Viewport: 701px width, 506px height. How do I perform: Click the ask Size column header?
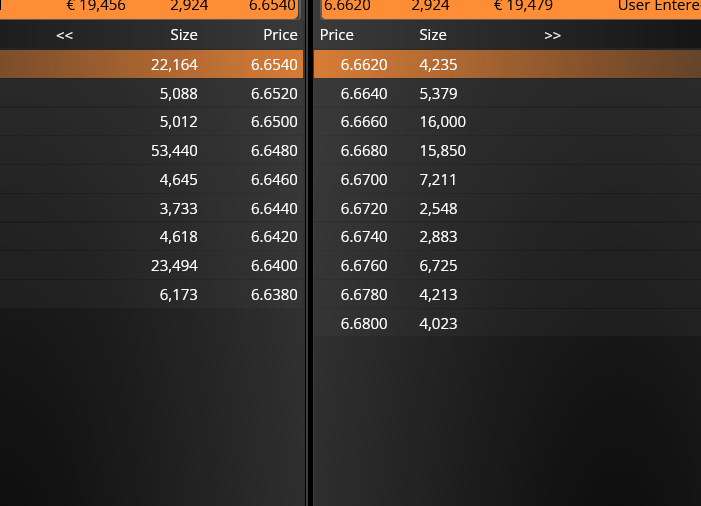(x=433, y=35)
